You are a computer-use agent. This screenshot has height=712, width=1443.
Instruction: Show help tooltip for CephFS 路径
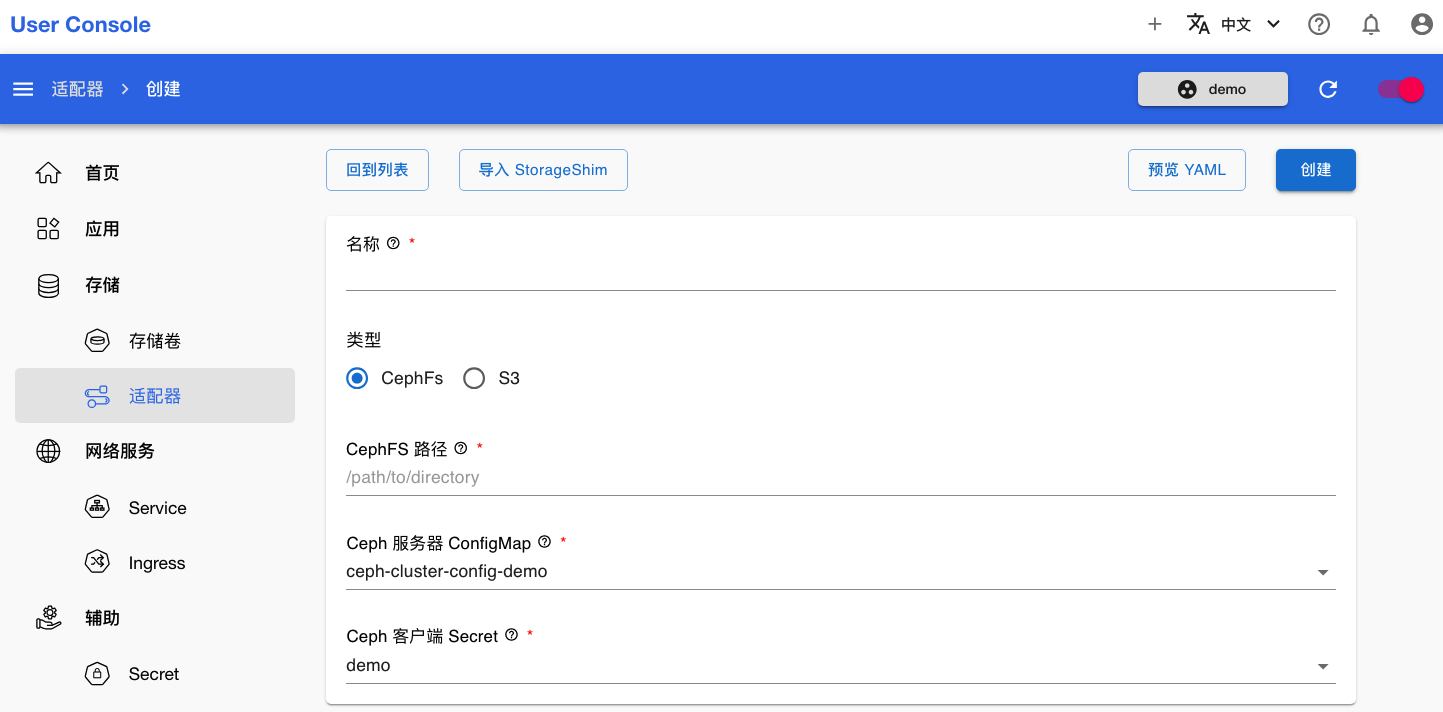coord(461,448)
